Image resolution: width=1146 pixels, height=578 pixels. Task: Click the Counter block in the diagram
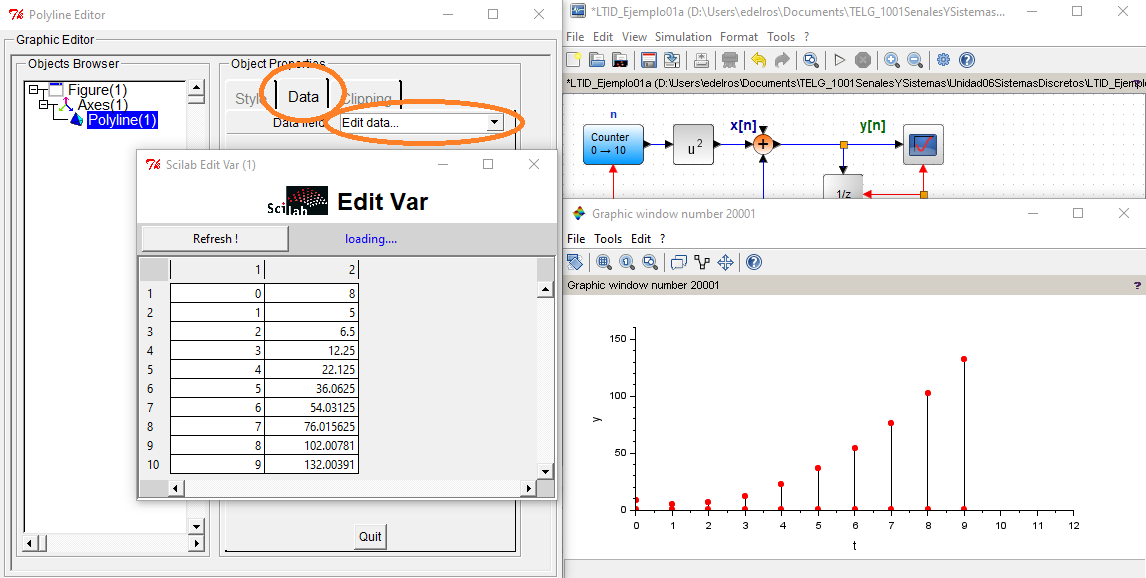point(610,145)
